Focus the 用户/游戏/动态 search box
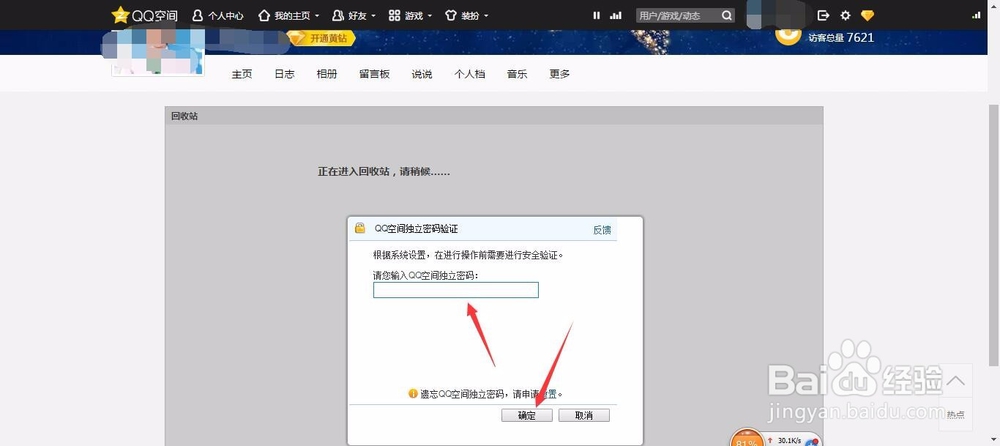This screenshot has height=446, width=1000. [678, 15]
